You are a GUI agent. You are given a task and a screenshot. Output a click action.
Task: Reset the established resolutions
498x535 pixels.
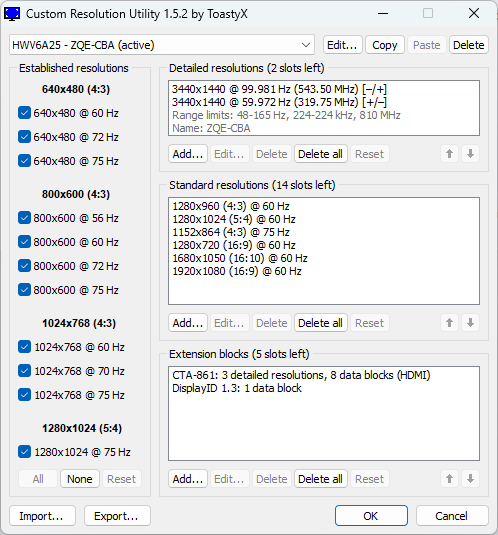point(122,479)
